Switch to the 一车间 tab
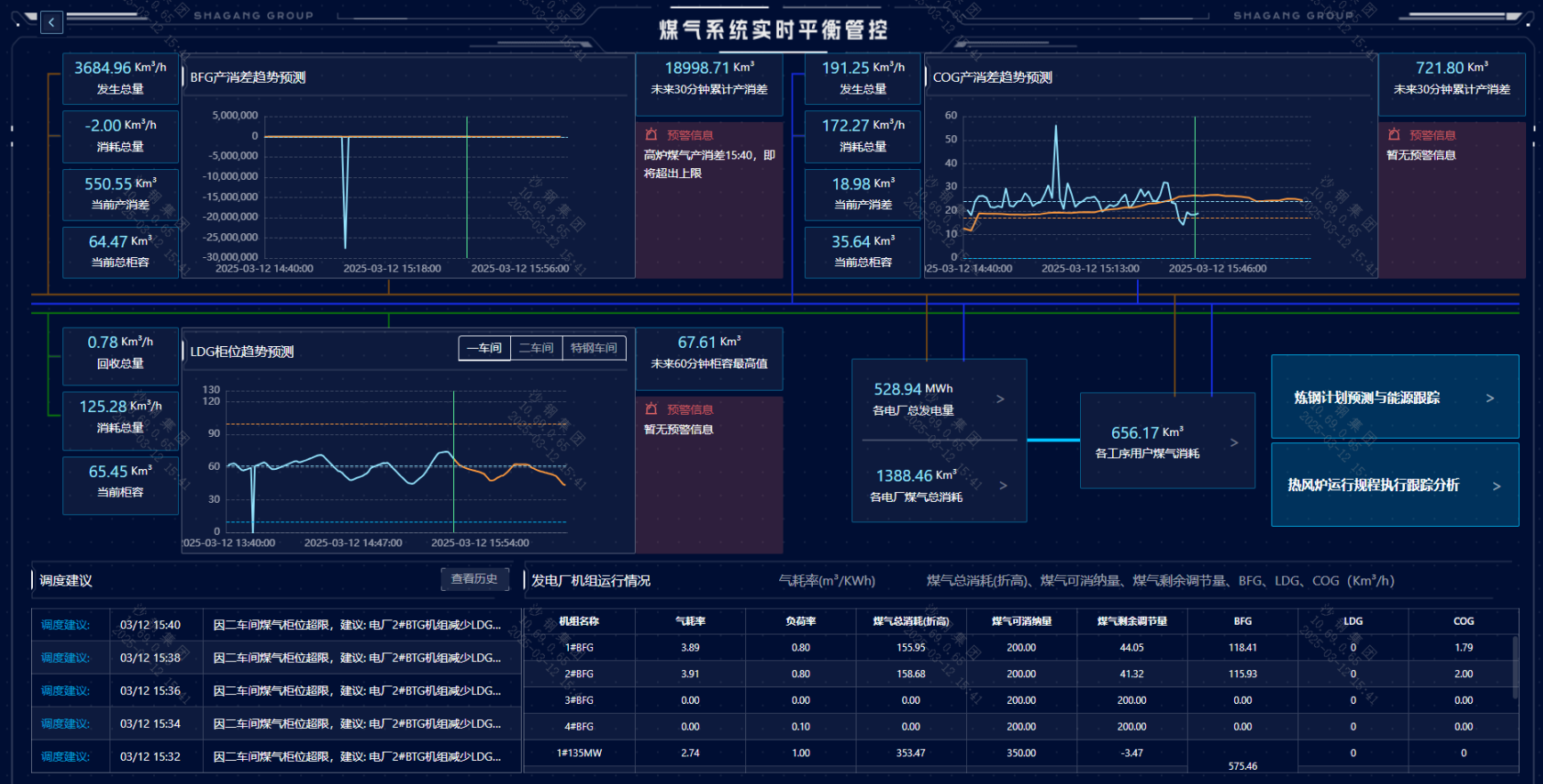This screenshot has height=784, width=1543. pyautogui.click(x=484, y=348)
